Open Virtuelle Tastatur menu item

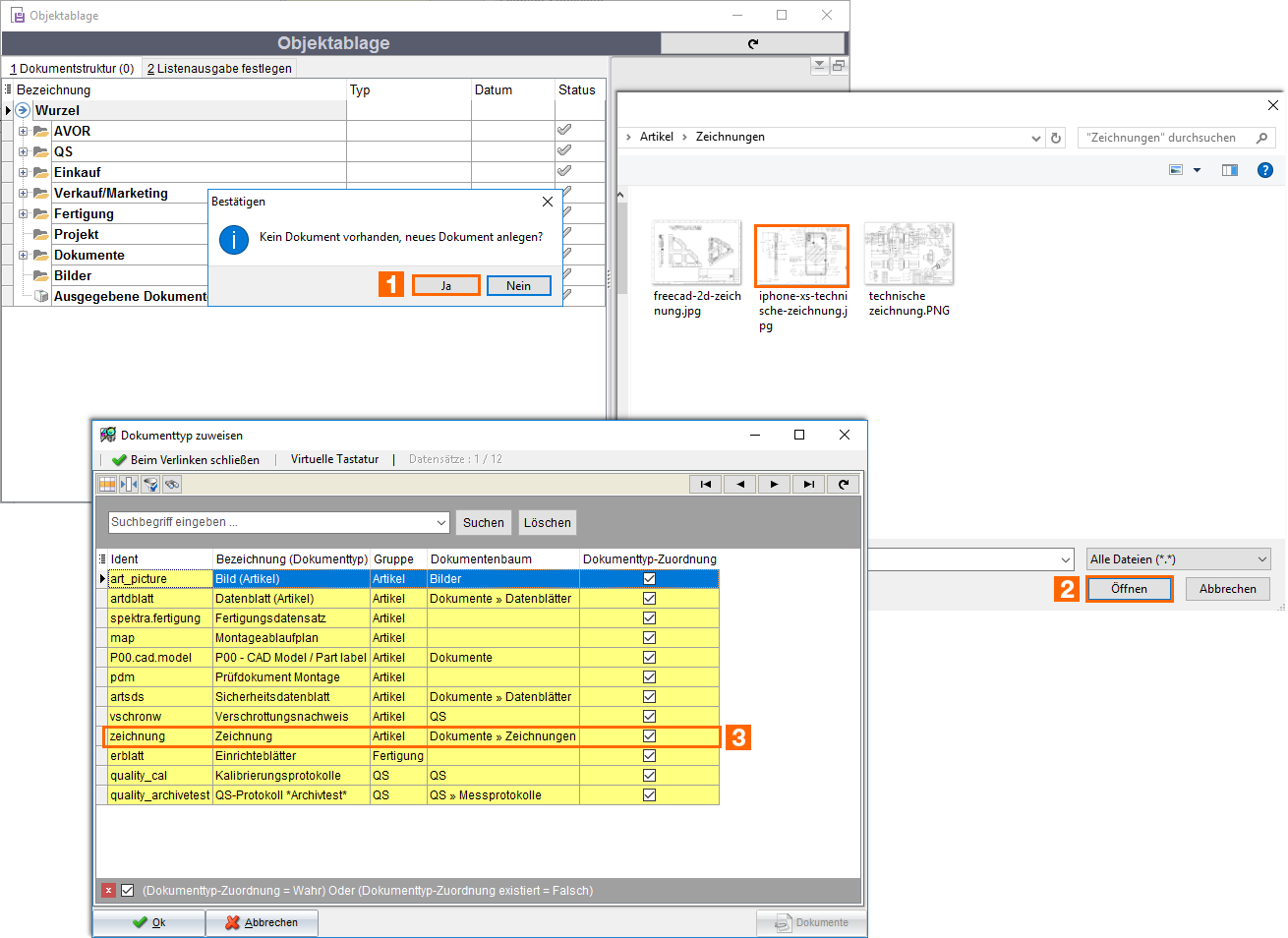tap(334, 459)
